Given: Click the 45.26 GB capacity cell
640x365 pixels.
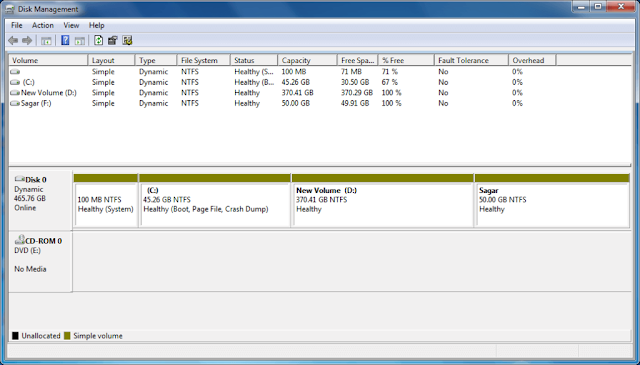Looking at the screenshot, I should [x=296, y=82].
